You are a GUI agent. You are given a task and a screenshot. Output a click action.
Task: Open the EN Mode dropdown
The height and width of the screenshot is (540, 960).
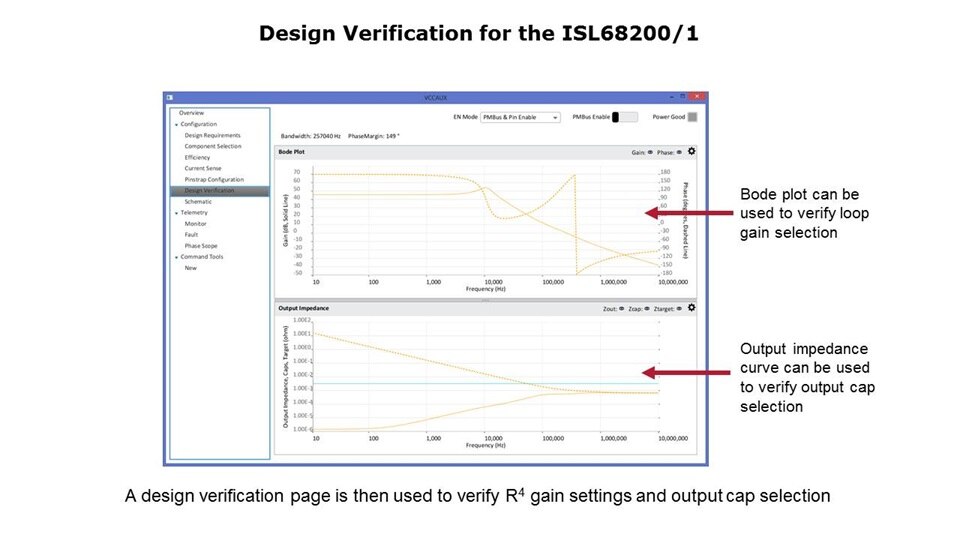520,117
